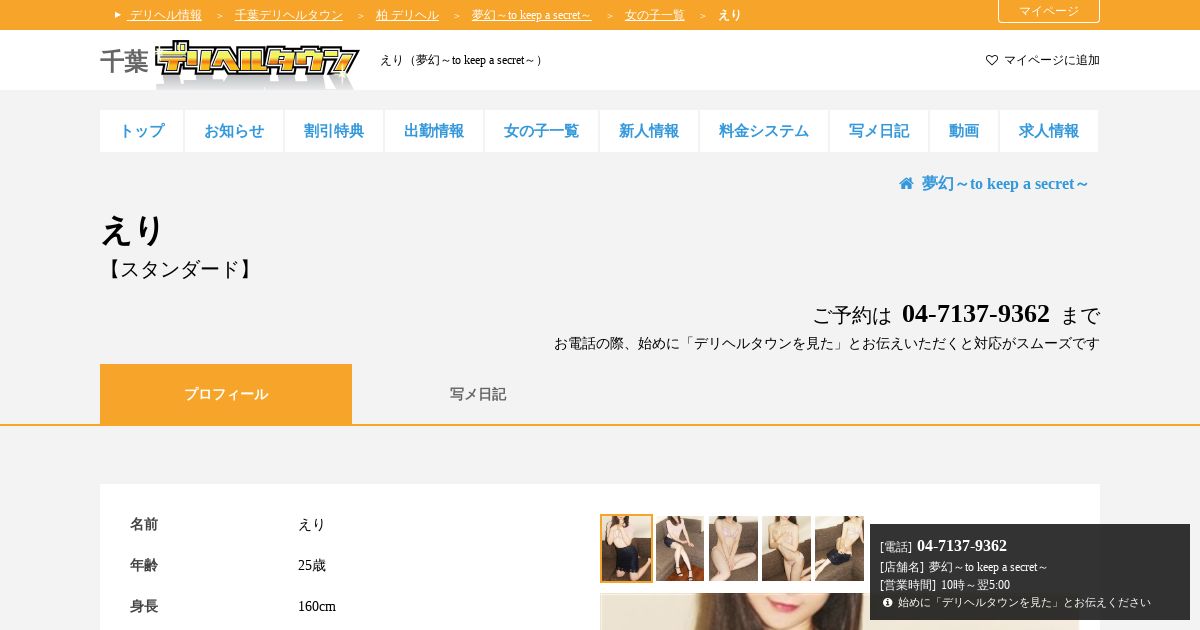The height and width of the screenshot is (630, 1200).
Task: Click the 名前 row label
Action: point(144,525)
